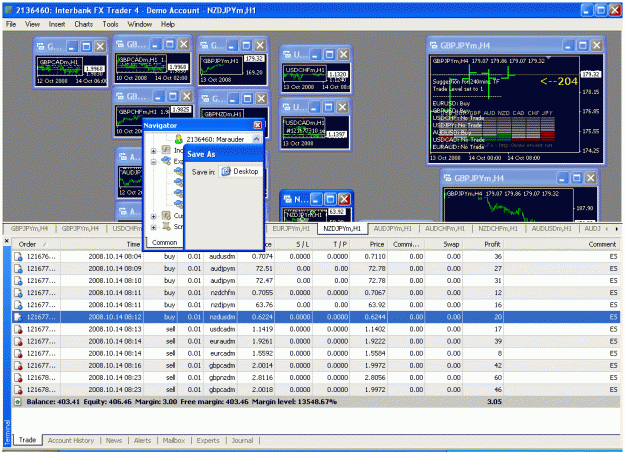Click the chart icon in active NZDJPYm window title
The width and height of the screenshot is (625, 452).
[287, 199]
